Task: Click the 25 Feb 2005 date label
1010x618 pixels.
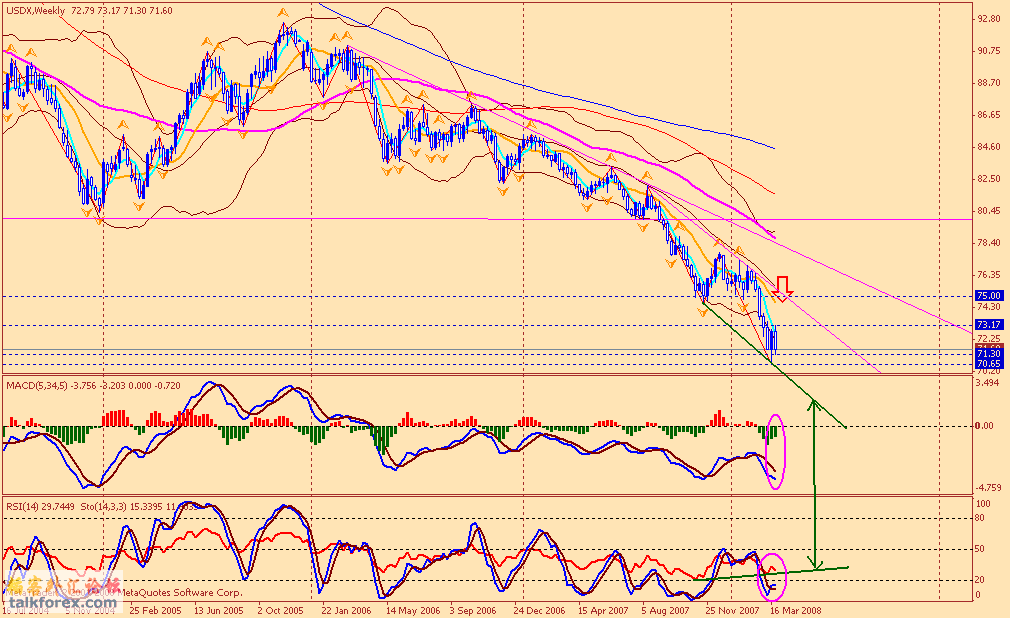Action: coord(155,610)
